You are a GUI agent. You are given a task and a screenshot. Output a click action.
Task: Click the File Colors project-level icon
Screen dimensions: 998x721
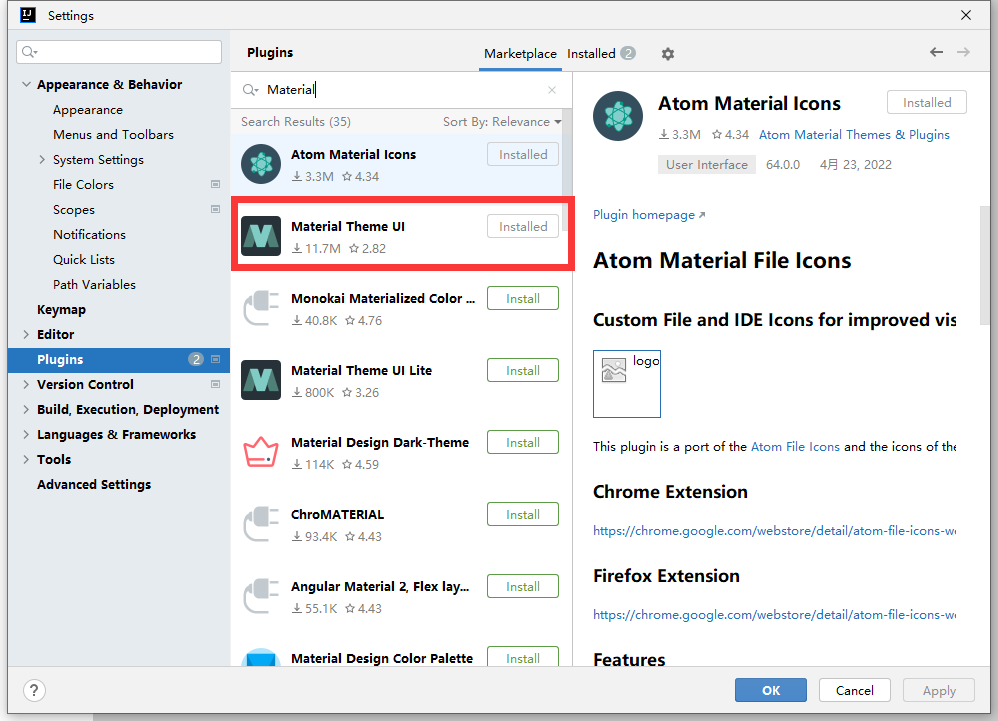coord(215,185)
